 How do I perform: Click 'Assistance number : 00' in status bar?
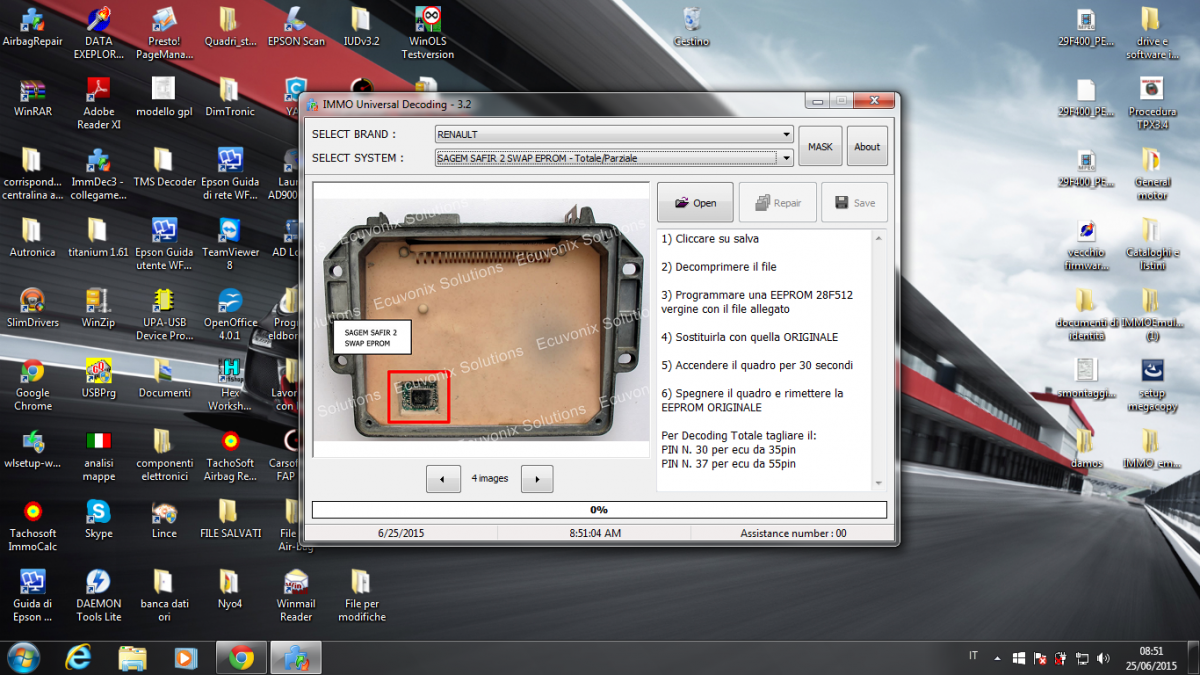(793, 533)
